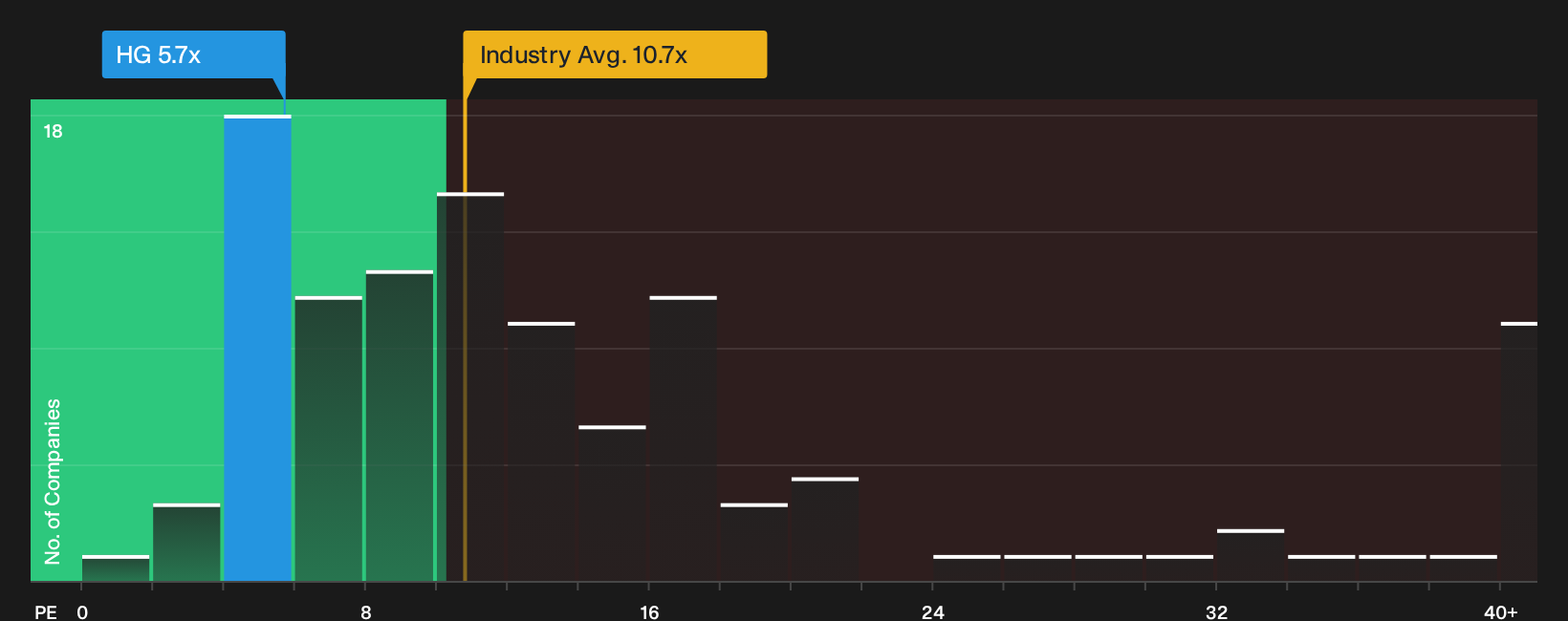
Task: Click the x-axis tick label 32
Action: click(x=1216, y=611)
